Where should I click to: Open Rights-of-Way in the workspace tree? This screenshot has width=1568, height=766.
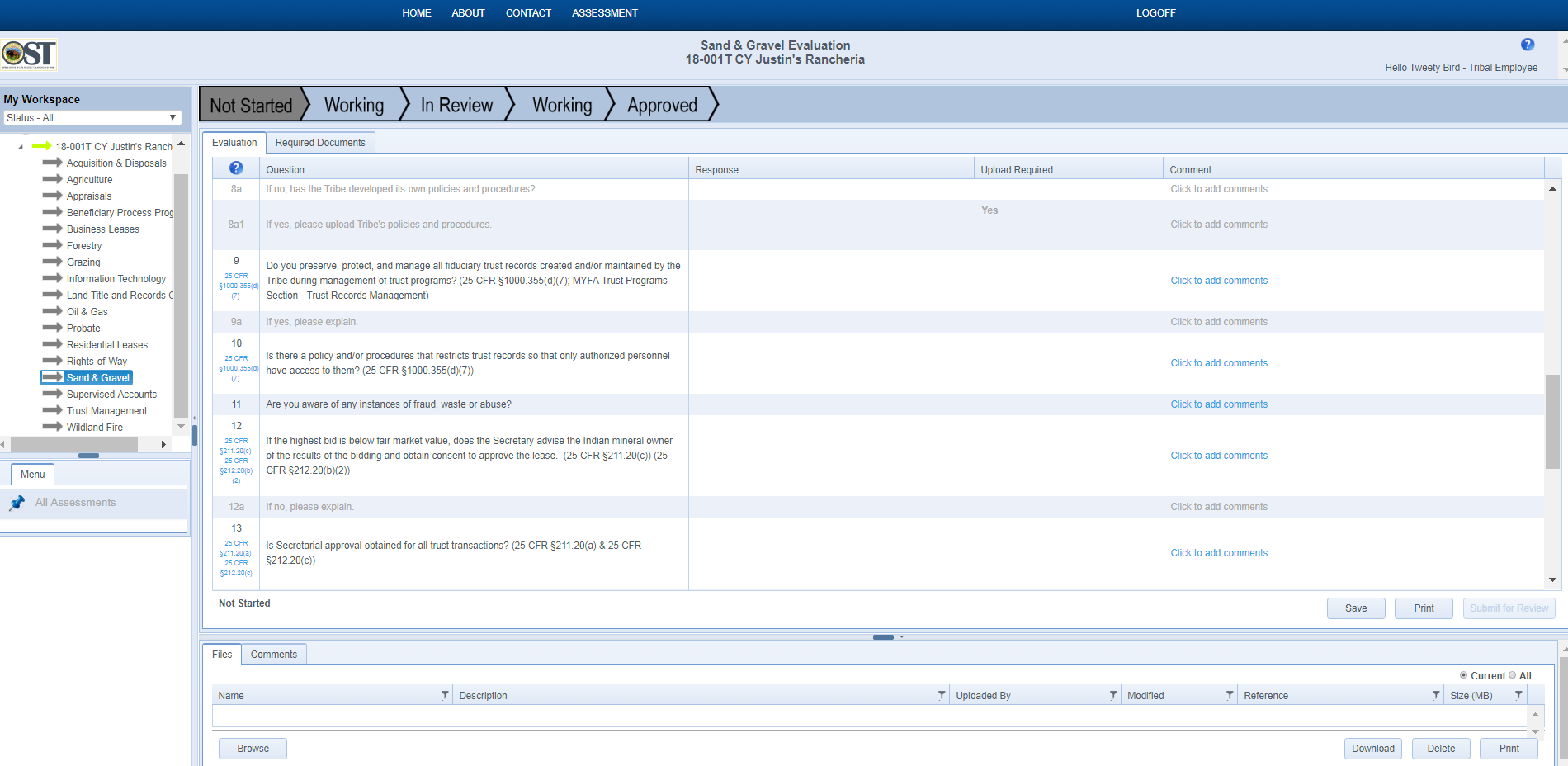(97, 362)
